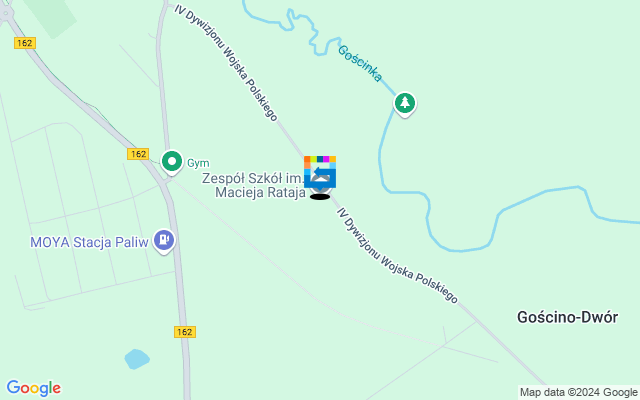
Task: Click the light green area top-left
Action: (x=51, y=17)
